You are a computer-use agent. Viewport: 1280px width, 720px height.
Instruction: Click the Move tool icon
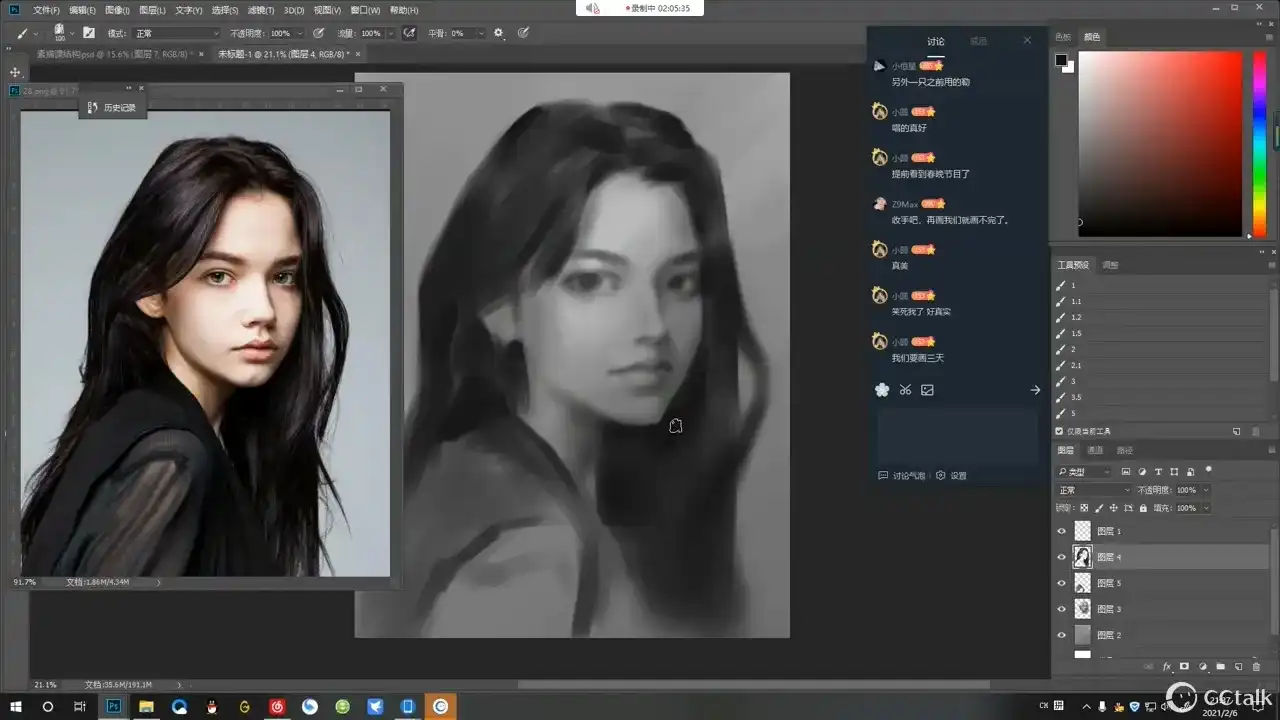(x=15, y=72)
